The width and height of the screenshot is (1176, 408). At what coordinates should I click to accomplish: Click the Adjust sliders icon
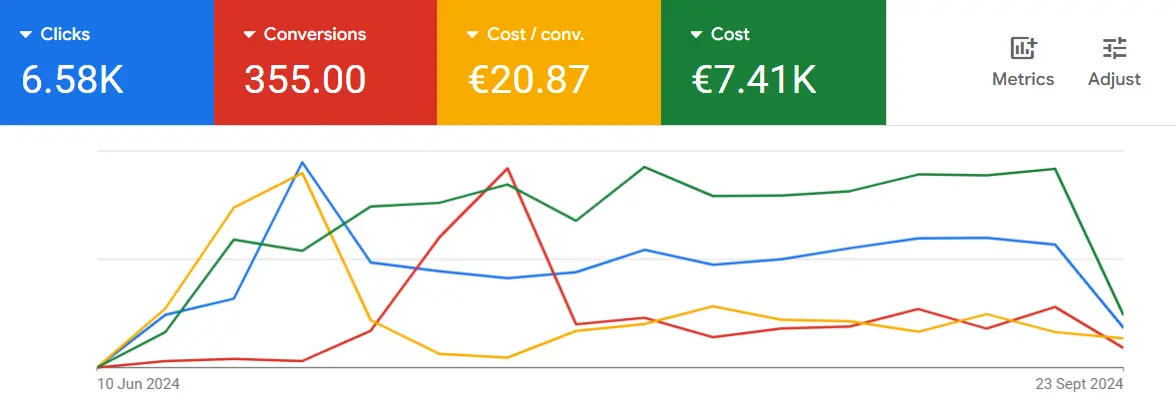[x=1114, y=48]
